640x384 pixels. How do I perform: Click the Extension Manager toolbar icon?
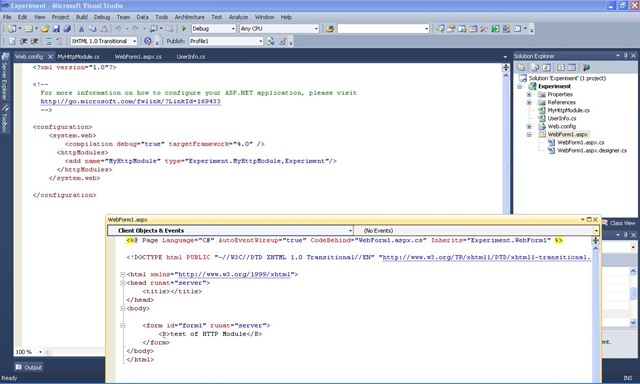click(x=506, y=29)
